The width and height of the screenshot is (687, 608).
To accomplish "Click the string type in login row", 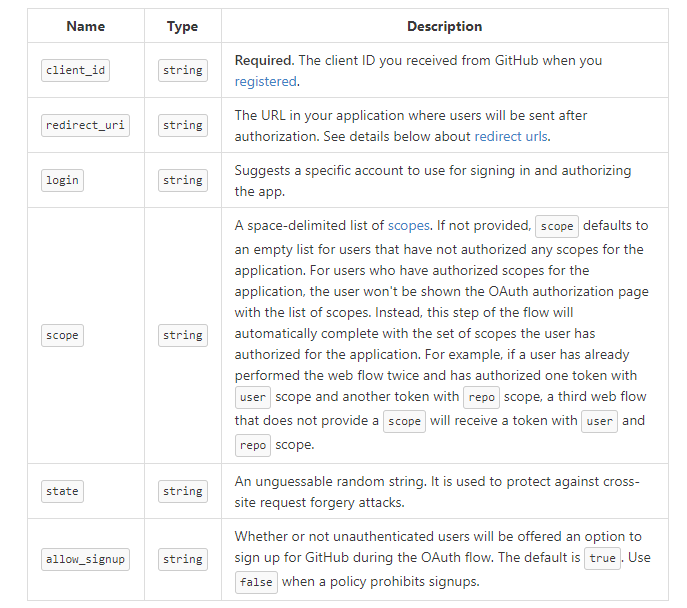I will [x=183, y=180].
